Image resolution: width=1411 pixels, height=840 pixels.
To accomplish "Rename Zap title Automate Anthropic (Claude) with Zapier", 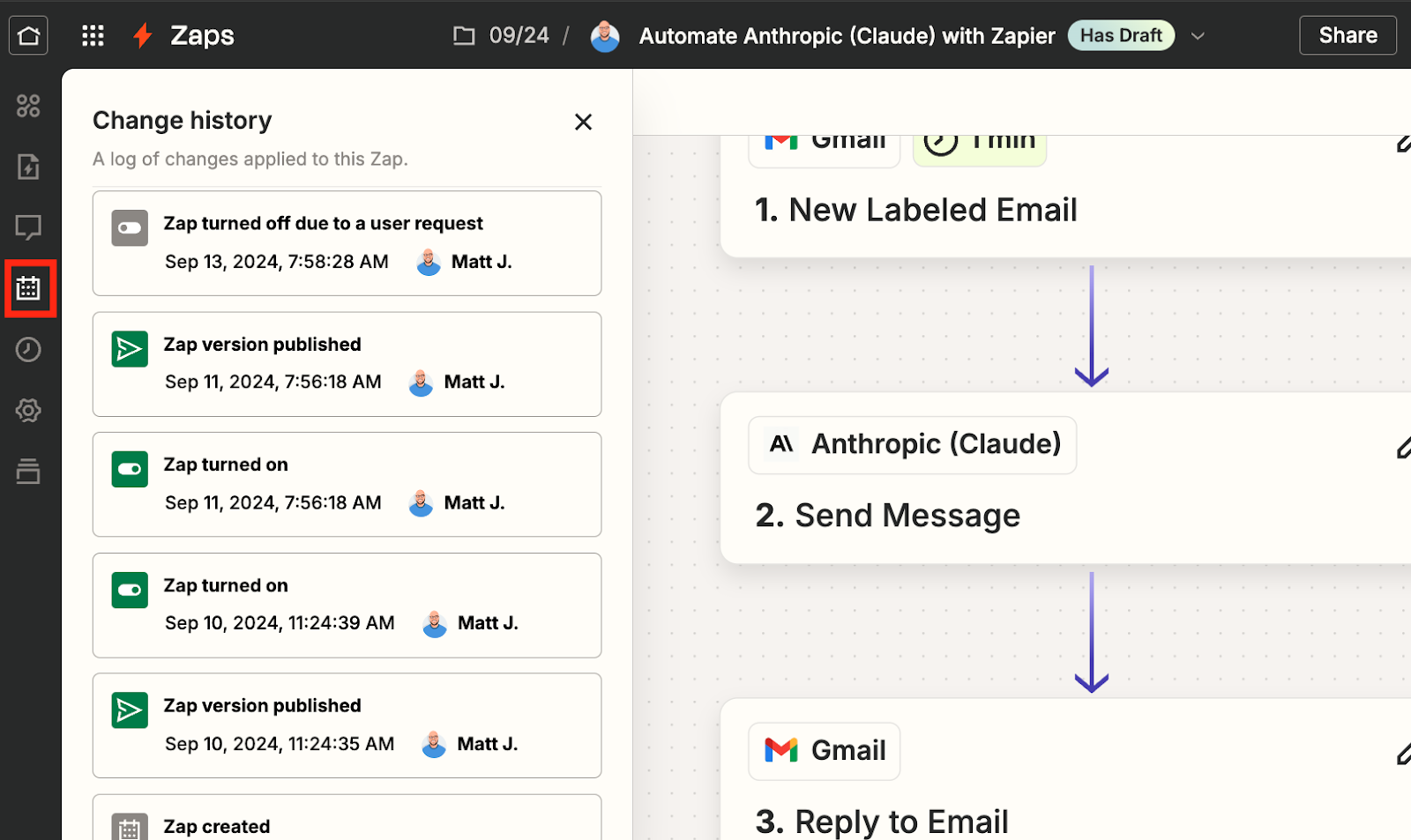I will tap(847, 36).
